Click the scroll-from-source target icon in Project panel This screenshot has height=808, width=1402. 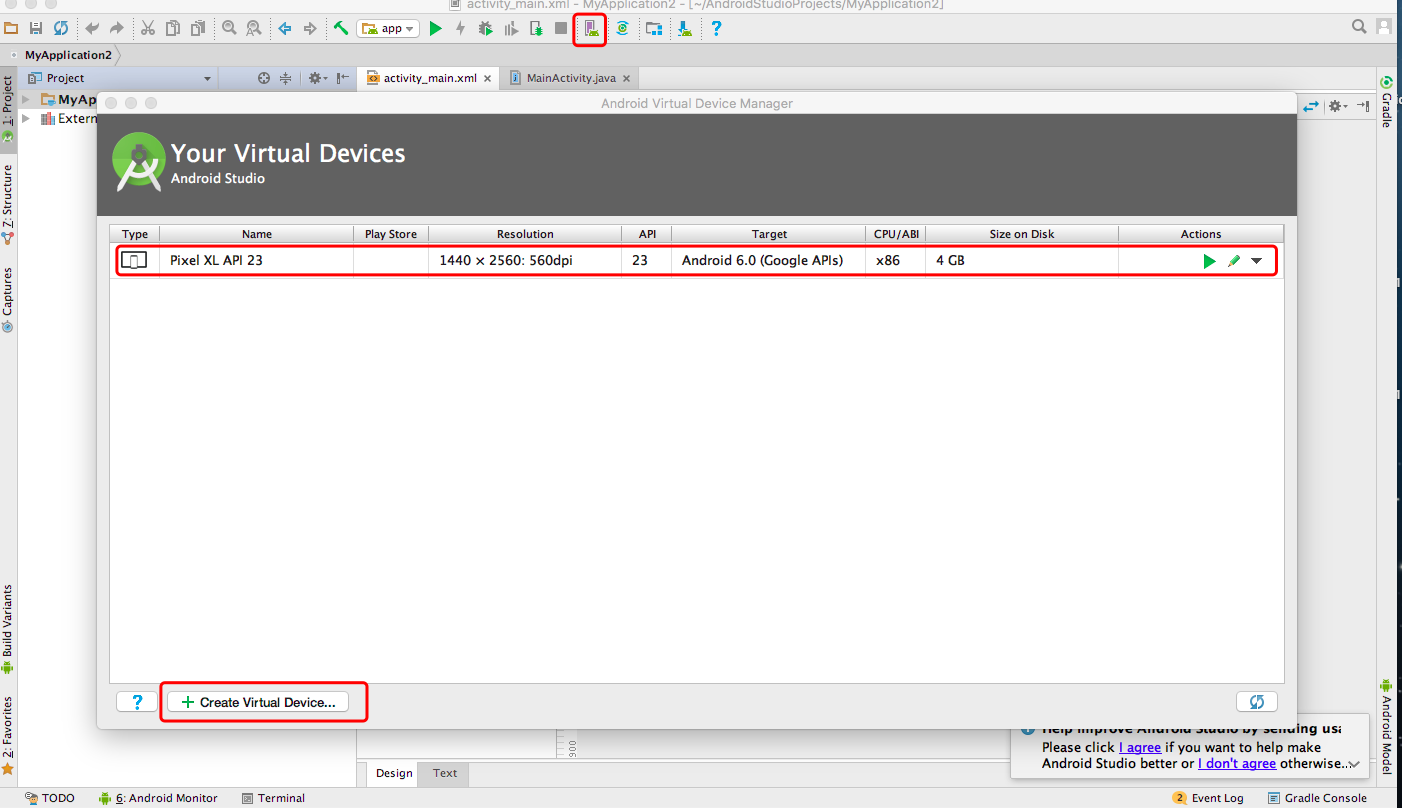click(264, 78)
